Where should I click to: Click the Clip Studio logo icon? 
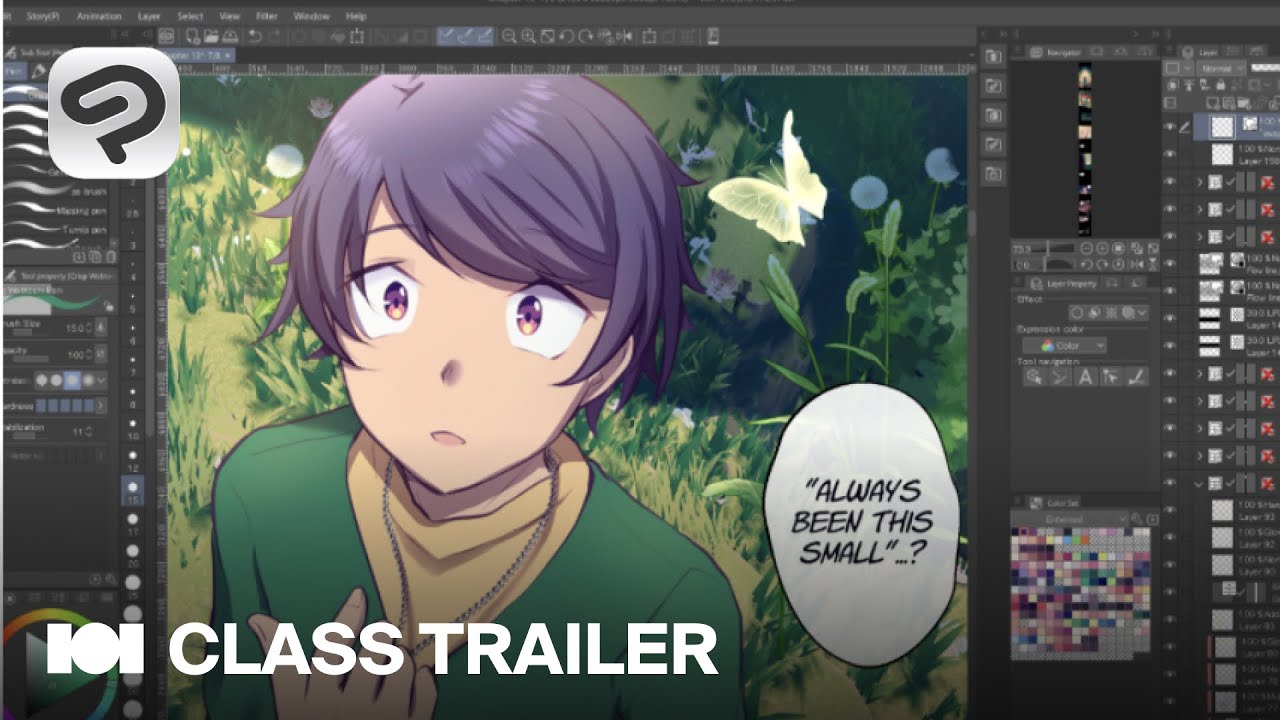[113, 112]
